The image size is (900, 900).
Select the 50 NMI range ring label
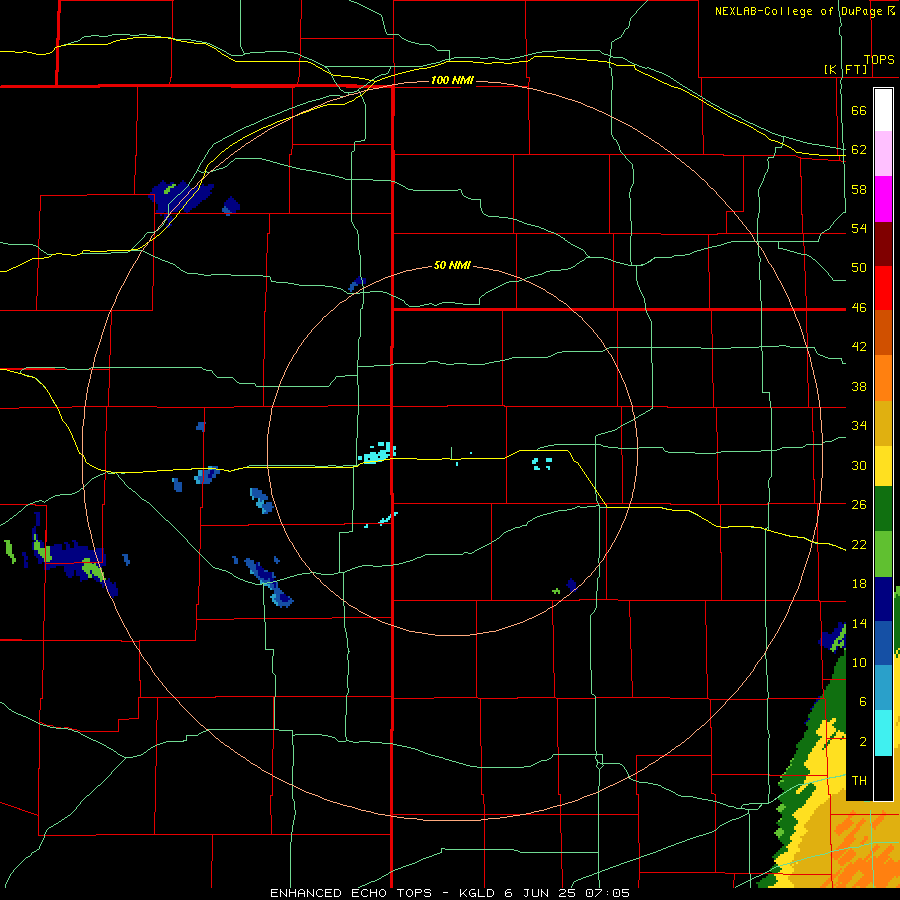452,265
